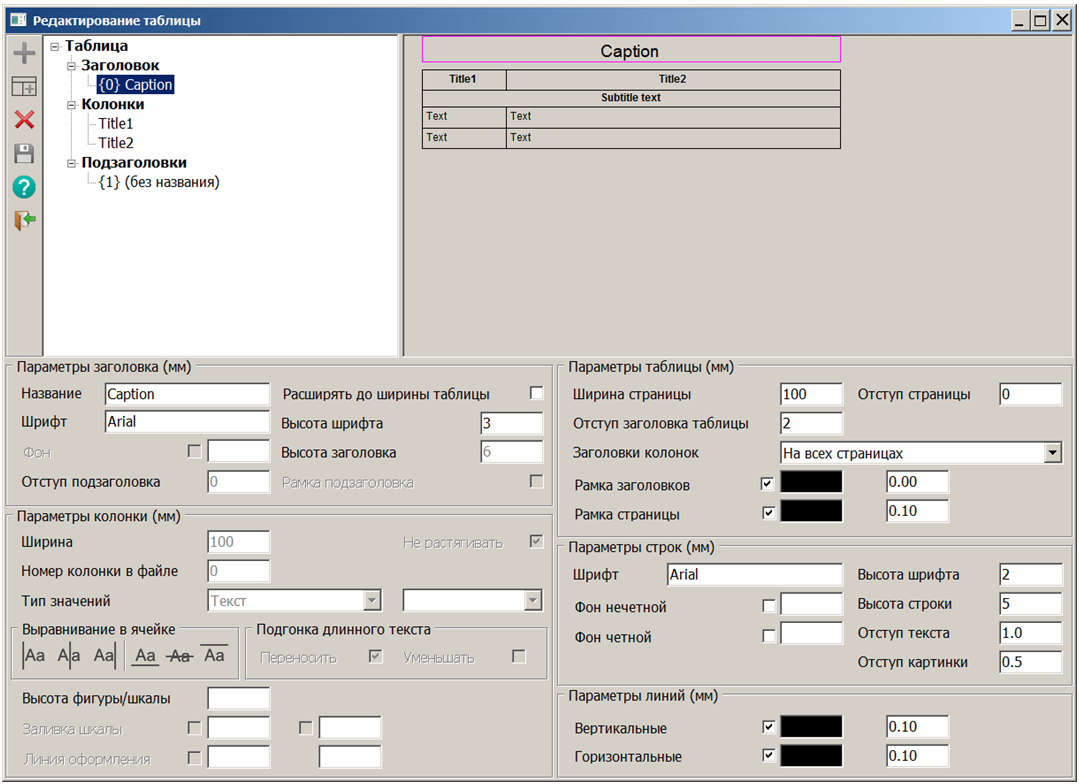
Task: Click the add table column icon
Action: (x=24, y=87)
